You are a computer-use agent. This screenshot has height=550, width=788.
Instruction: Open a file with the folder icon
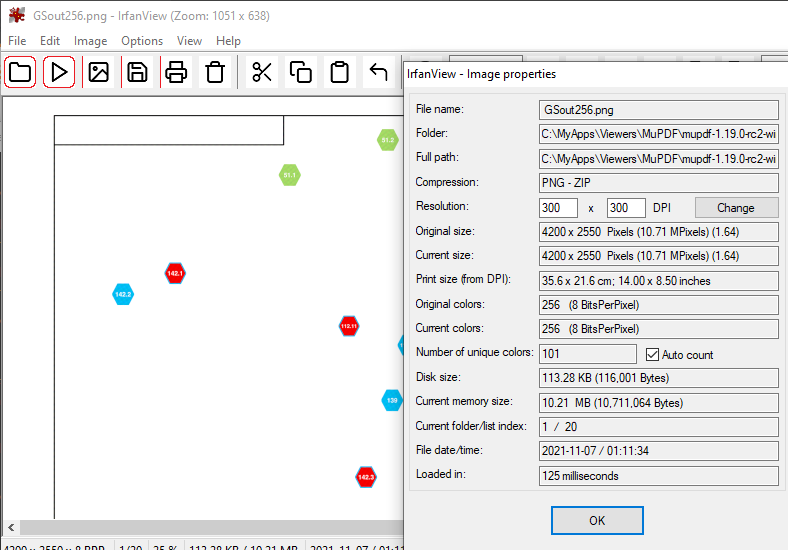click(20, 72)
